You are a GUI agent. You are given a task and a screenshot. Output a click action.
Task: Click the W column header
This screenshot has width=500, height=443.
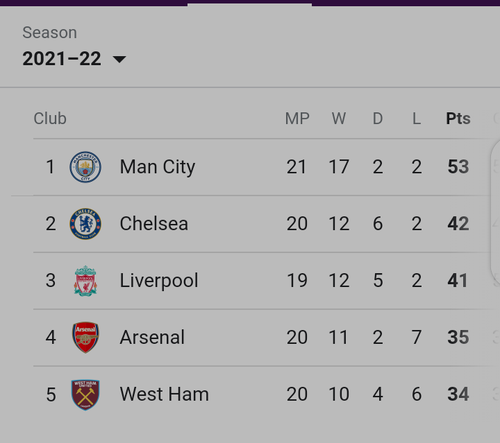pos(339,118)
